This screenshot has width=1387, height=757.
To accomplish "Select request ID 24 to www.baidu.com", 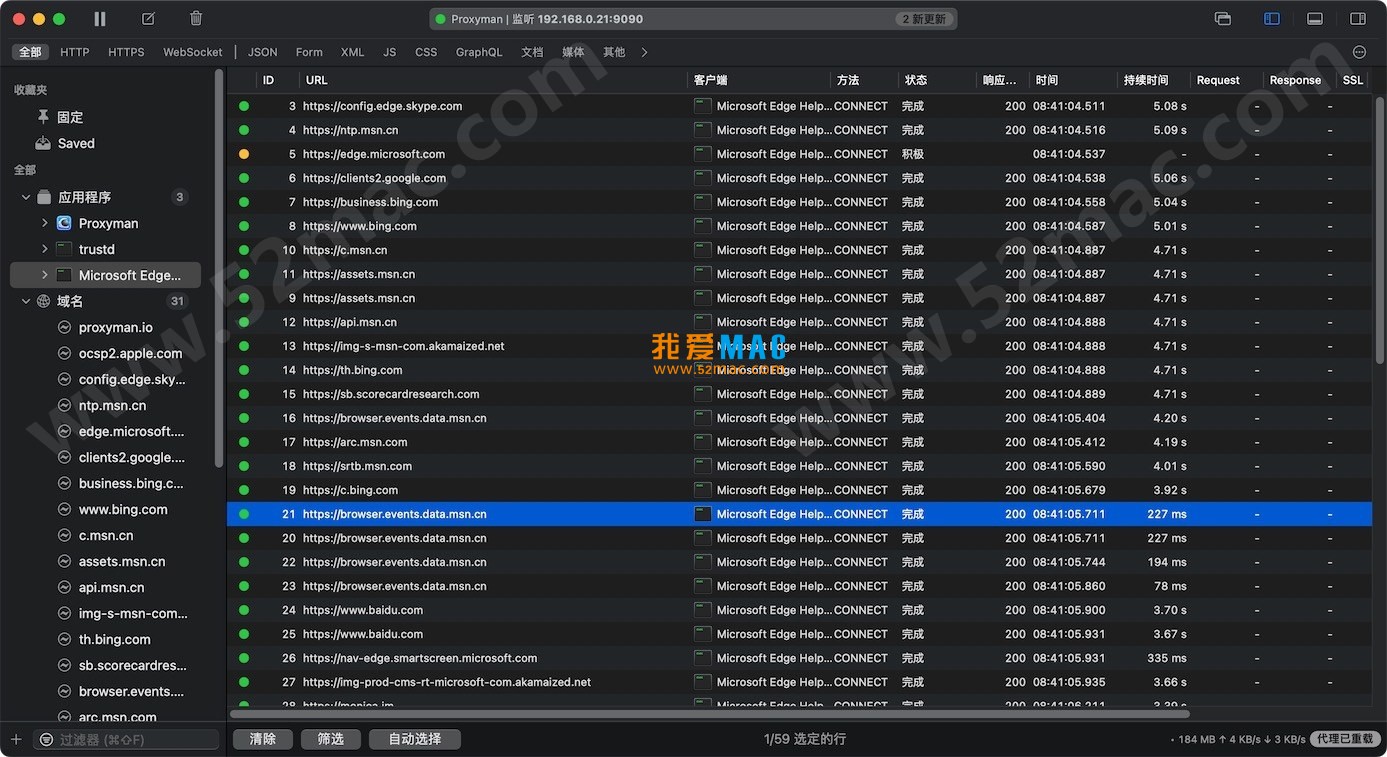I will pos(799,610).
